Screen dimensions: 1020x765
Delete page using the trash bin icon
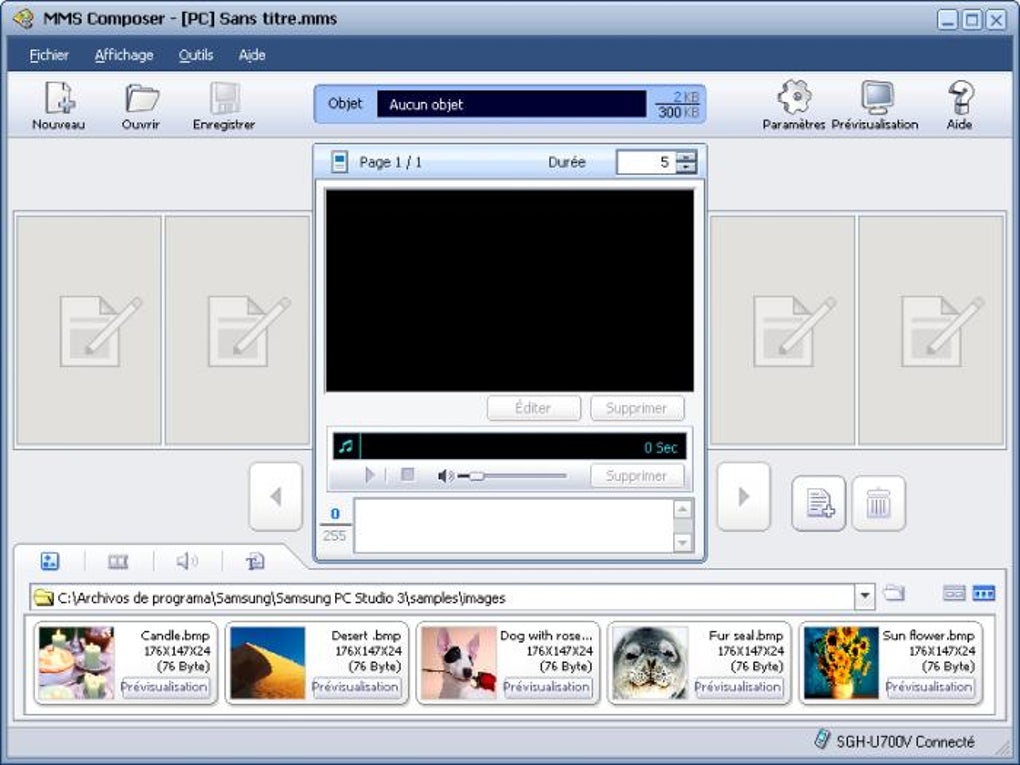(x=878, y=503)
